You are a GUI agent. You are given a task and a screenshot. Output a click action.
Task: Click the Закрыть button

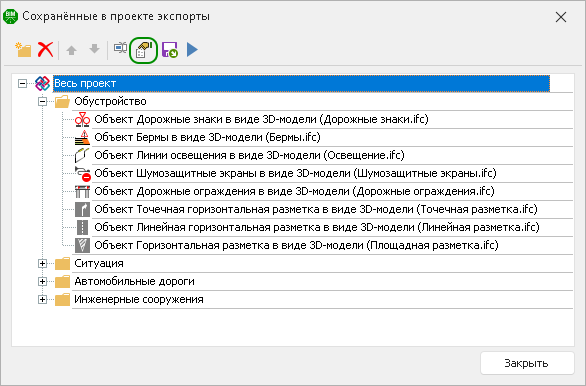[527, 363]
